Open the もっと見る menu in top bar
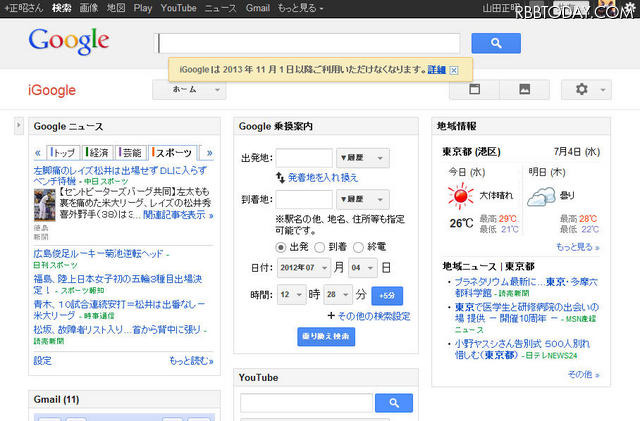Image resolution: width=640 pixels, height=421 pixels. [x=300, y=8]
